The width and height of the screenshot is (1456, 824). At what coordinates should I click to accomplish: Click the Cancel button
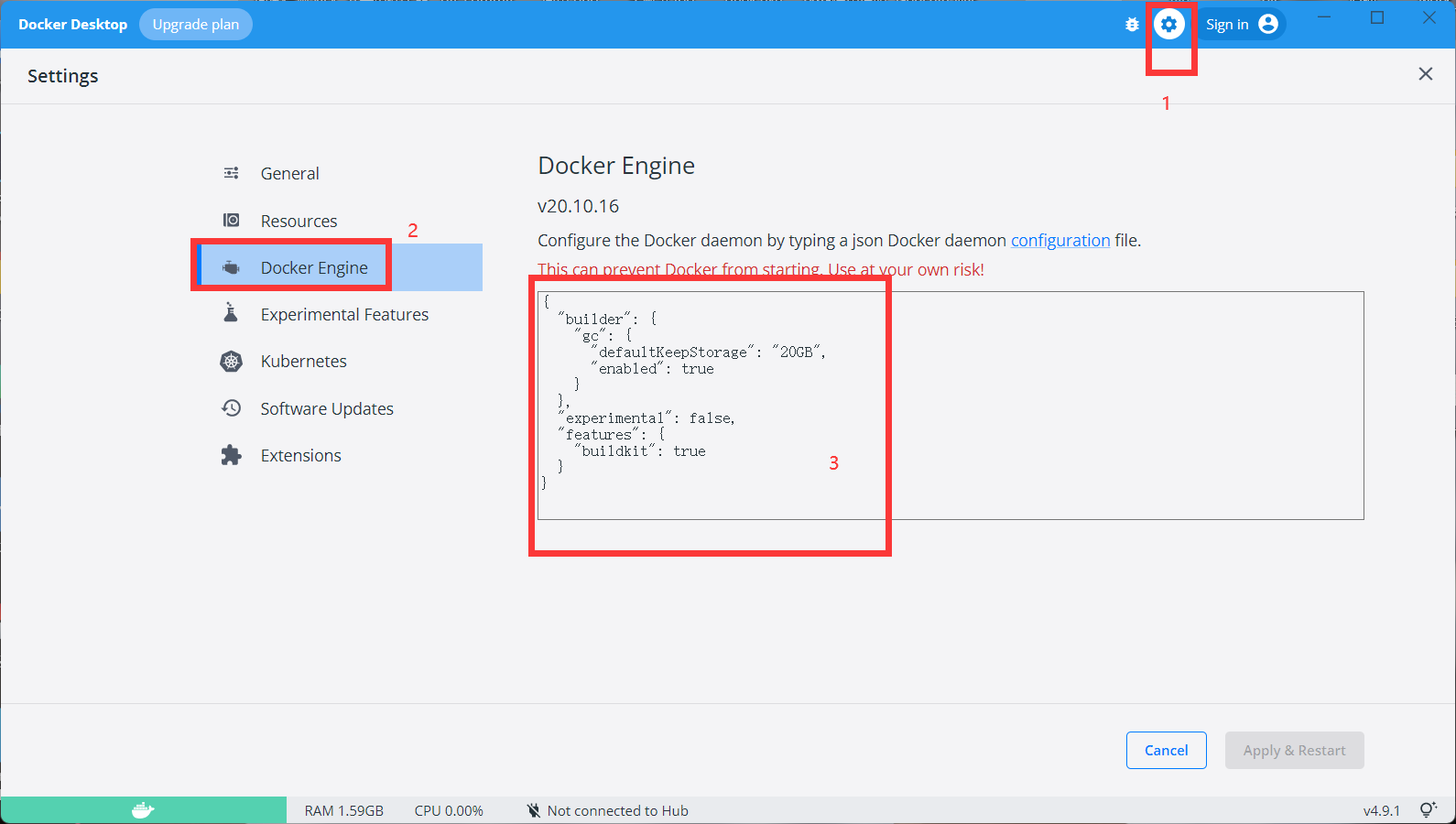tap(1167, 750)
